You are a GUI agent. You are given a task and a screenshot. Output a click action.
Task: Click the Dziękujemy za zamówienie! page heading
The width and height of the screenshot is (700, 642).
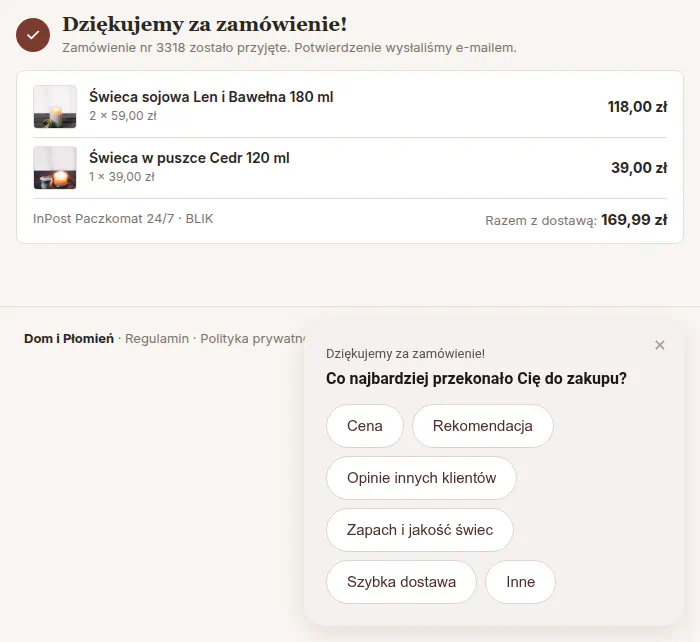click(x=204, y=24)
